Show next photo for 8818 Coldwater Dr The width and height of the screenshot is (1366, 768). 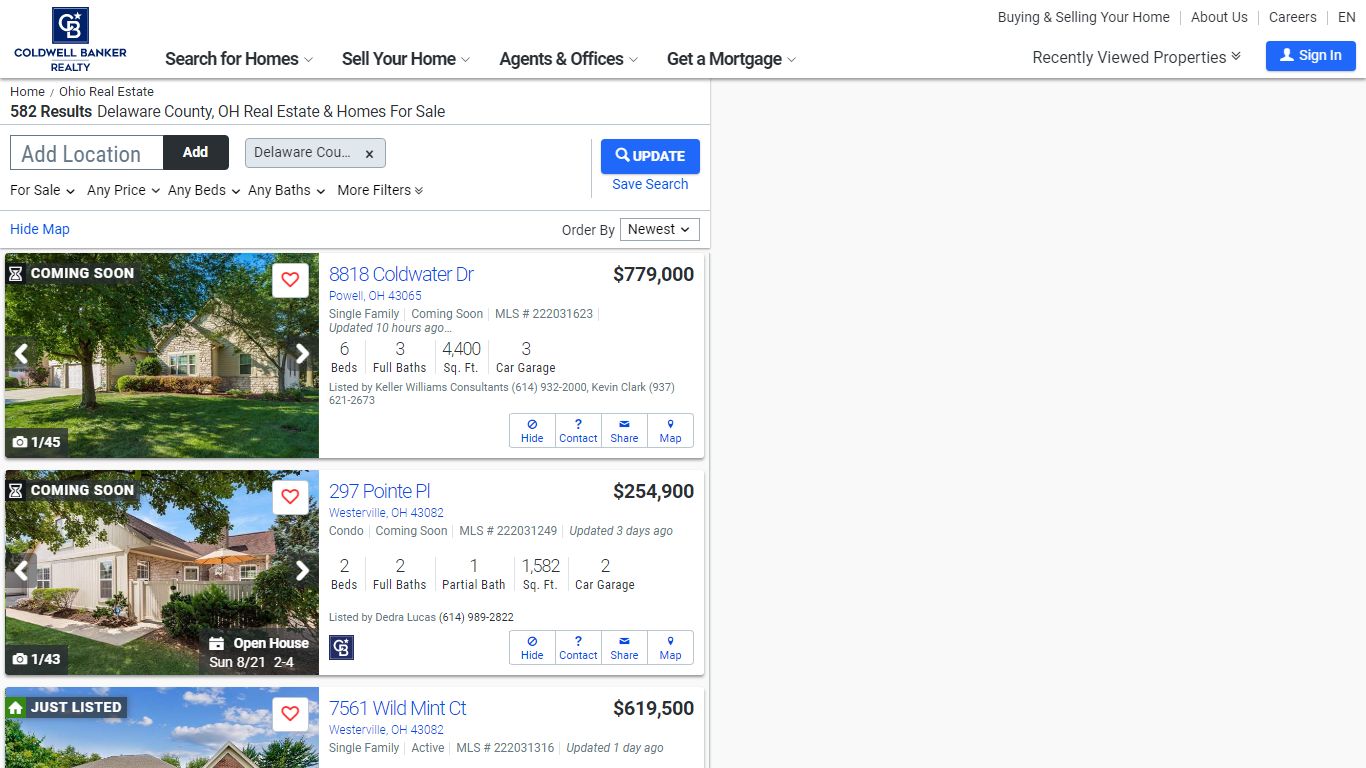(302, 354)
